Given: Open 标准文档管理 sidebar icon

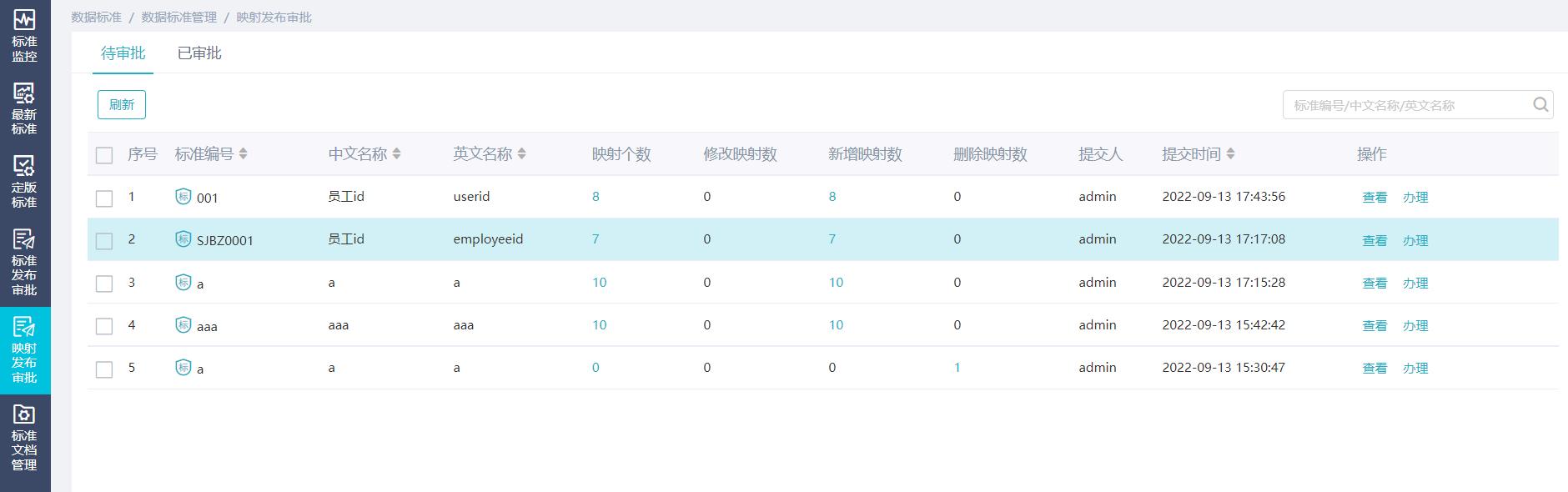Looking at the screenshot, I should tap(24, 436).
